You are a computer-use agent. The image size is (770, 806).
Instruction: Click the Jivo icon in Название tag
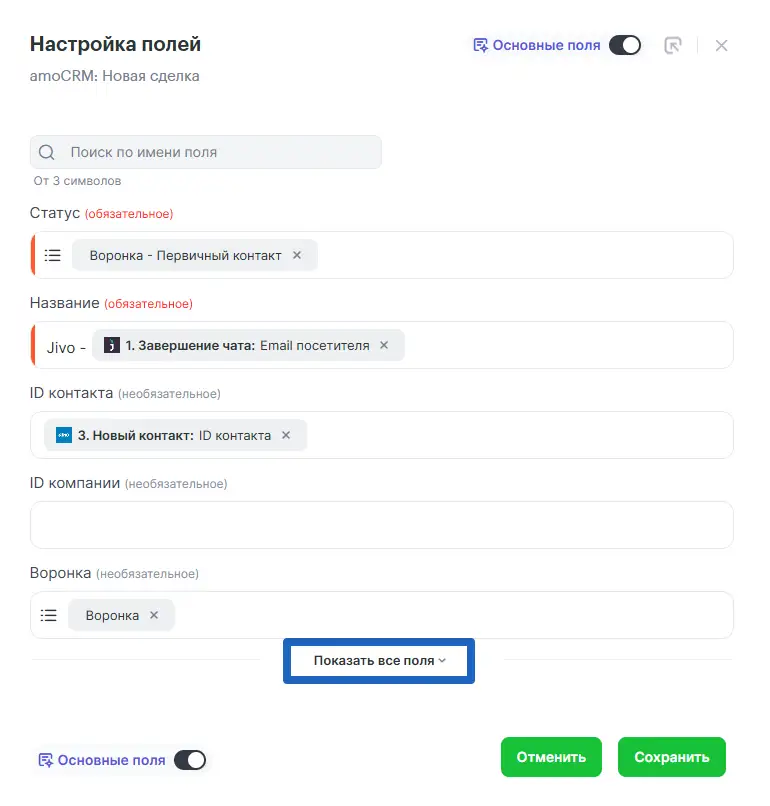[112, 345]
